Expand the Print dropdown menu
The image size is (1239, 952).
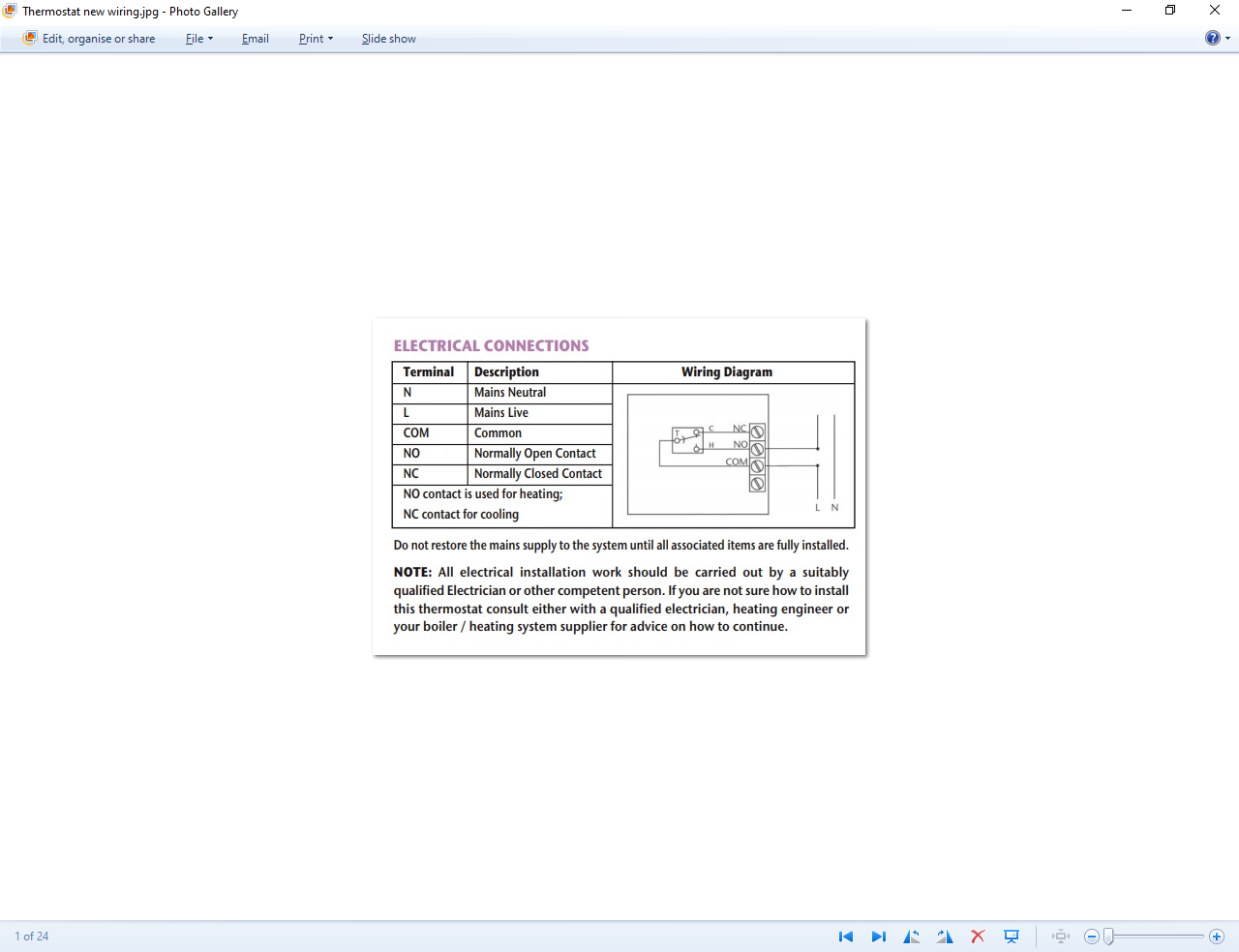pyautogui.click(x=316, y=39)
